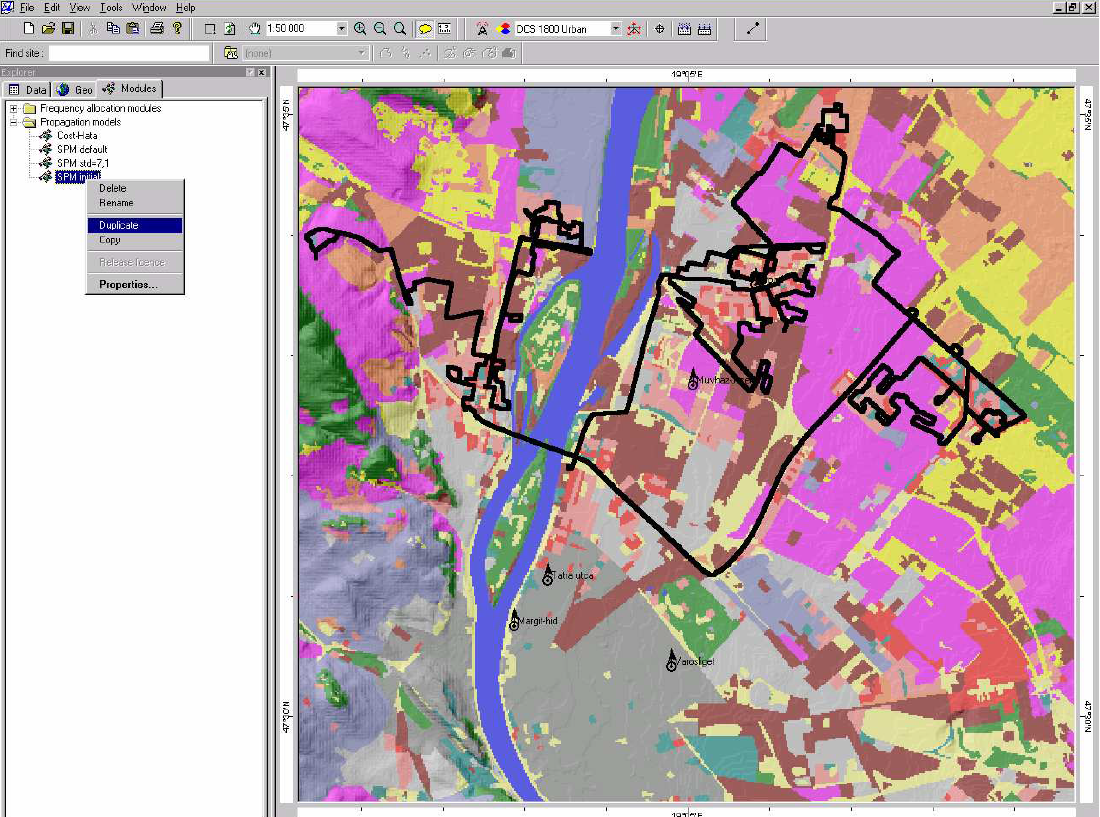Viewport: 1100px width, 817px height.
Task: Click the crosshair target toolbar icon
Action: point(659,29)
